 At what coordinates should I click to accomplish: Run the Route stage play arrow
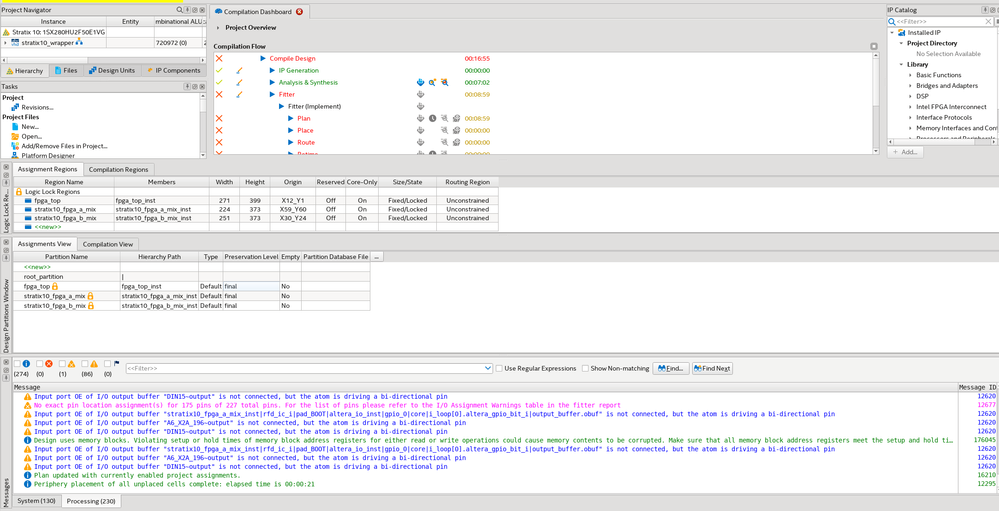(291, 142)
